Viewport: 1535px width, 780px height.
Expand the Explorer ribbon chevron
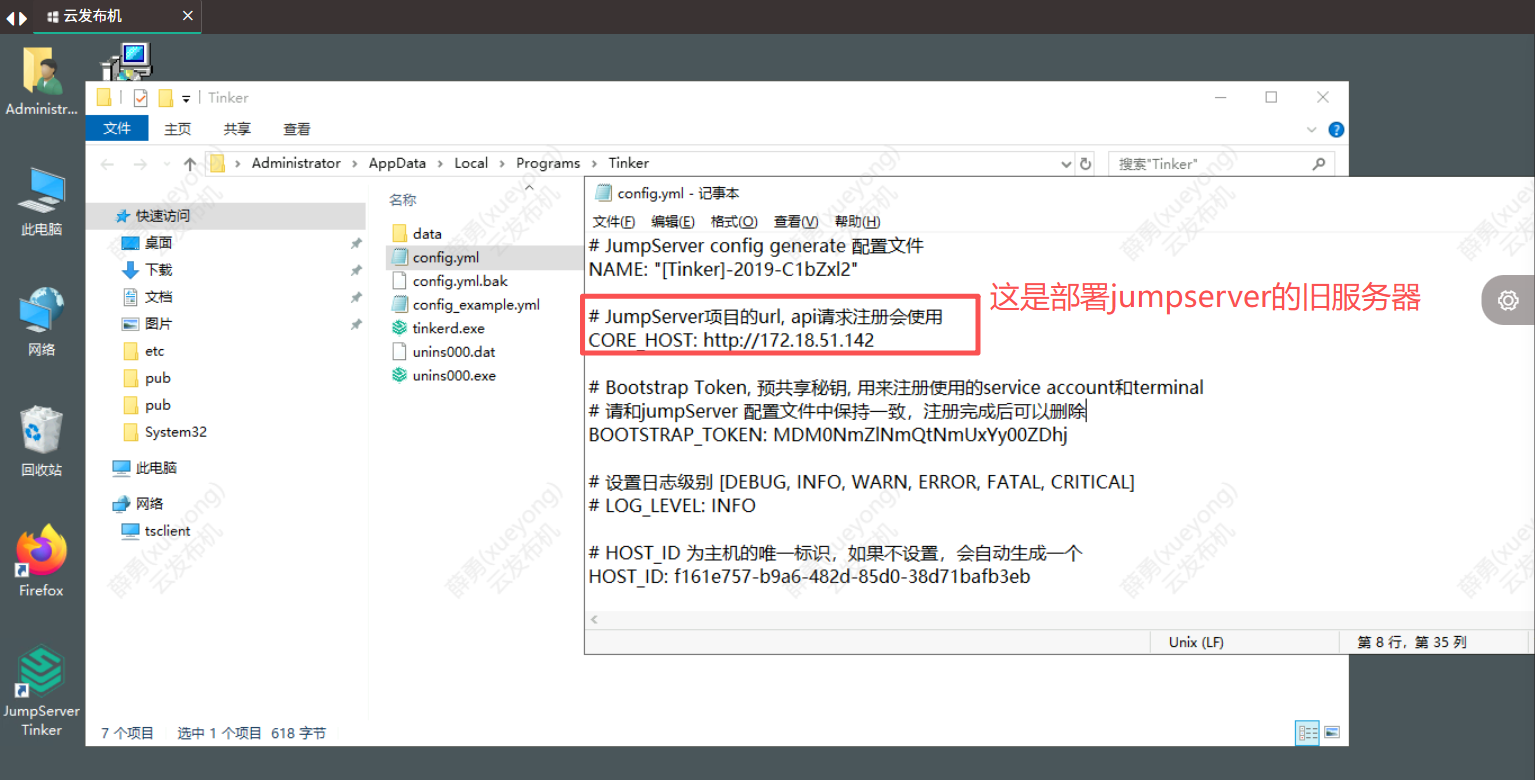pos(1312,130)
